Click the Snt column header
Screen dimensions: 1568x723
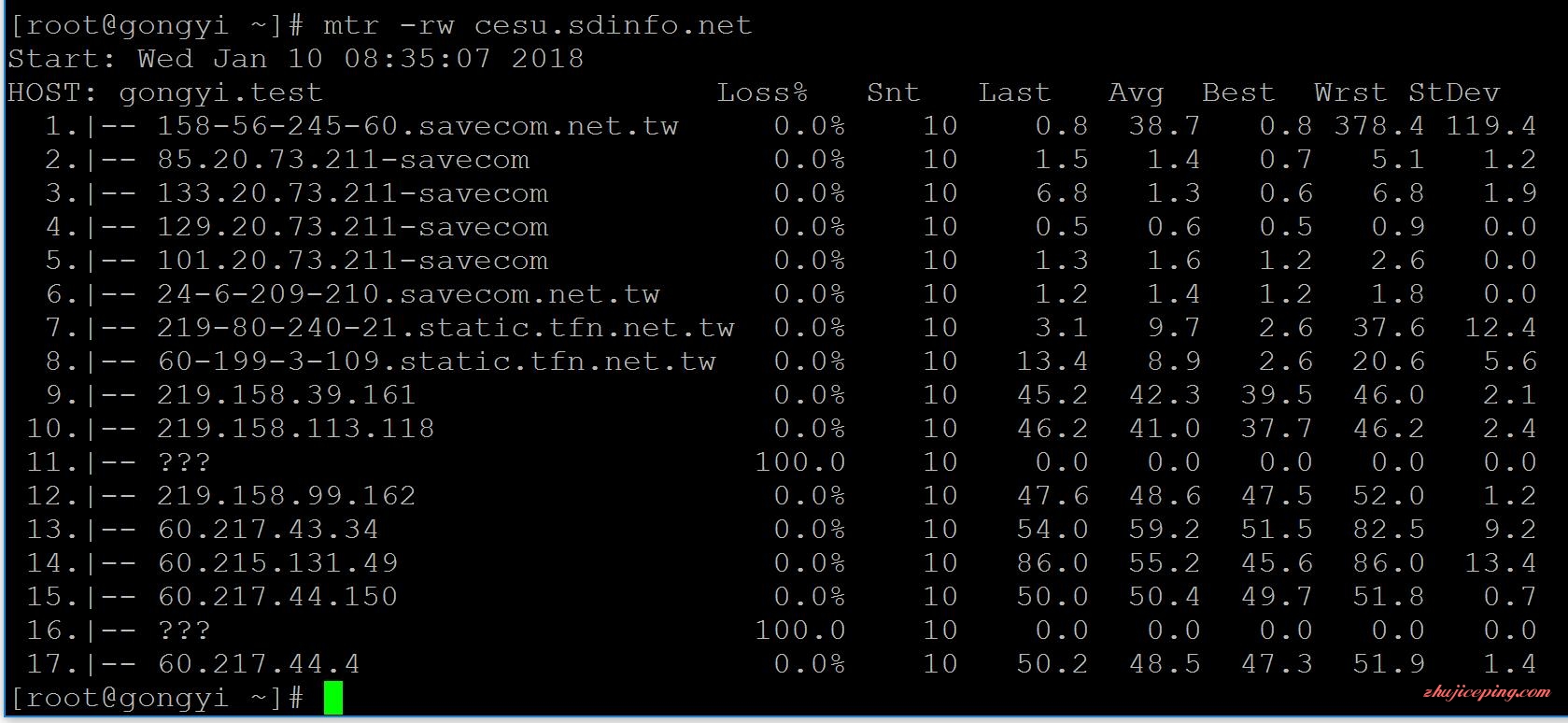(x=893, y=92)
